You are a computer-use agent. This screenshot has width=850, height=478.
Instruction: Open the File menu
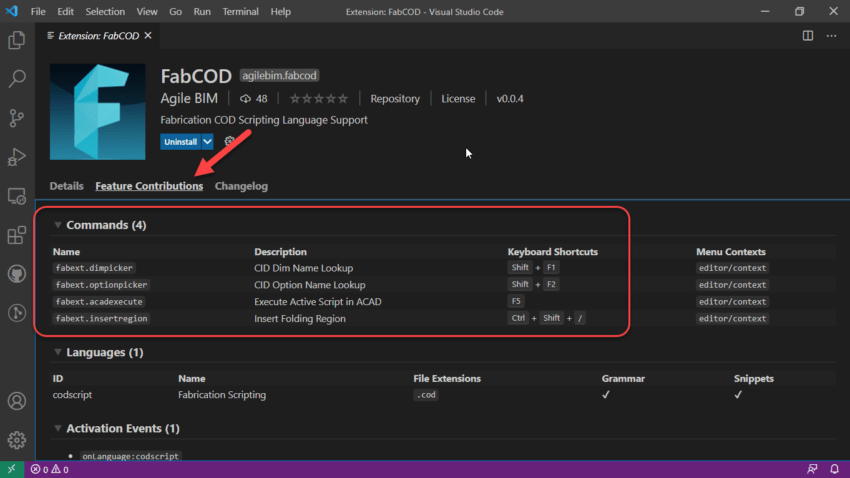coord(38,11)
